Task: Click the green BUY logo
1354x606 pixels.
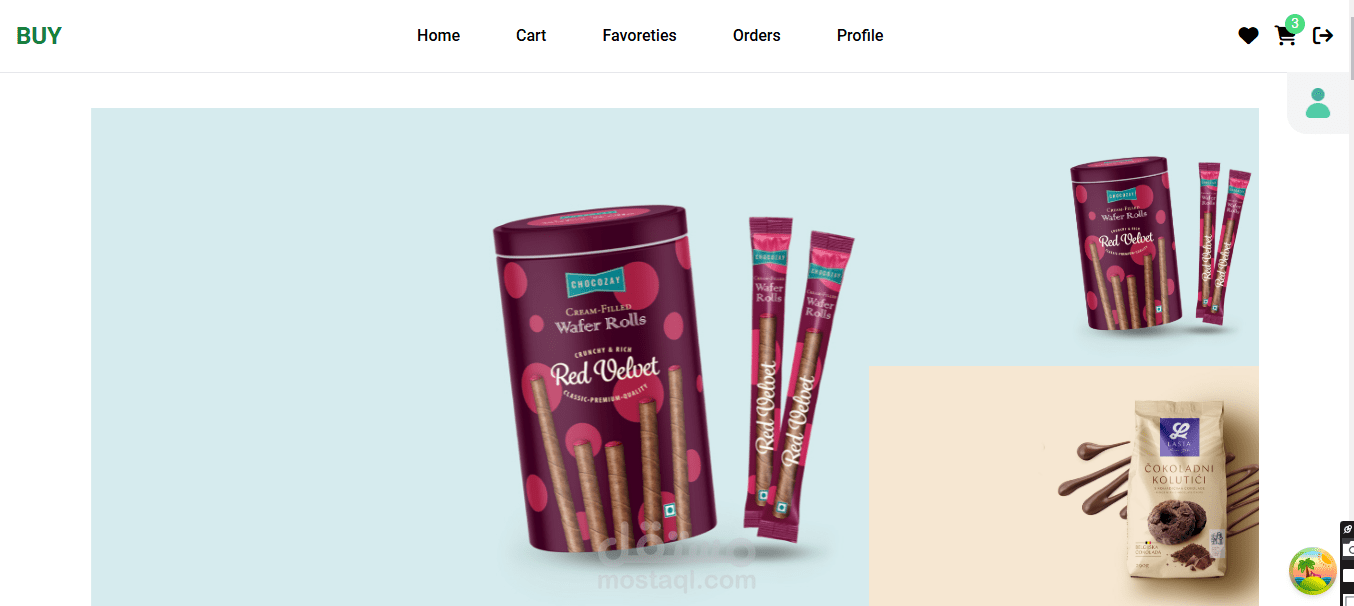Action: (x=39, y=36)
